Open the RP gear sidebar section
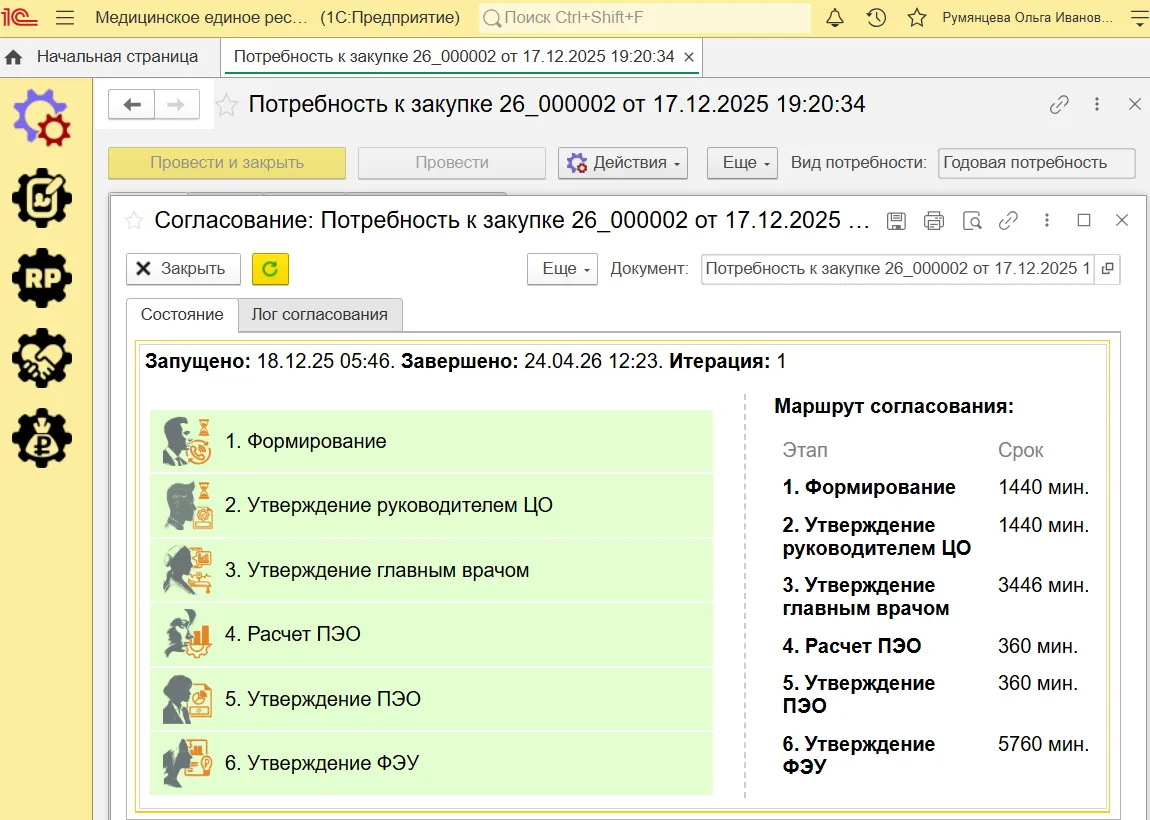Screen dimensions: 1150x820 pos(42,277)
